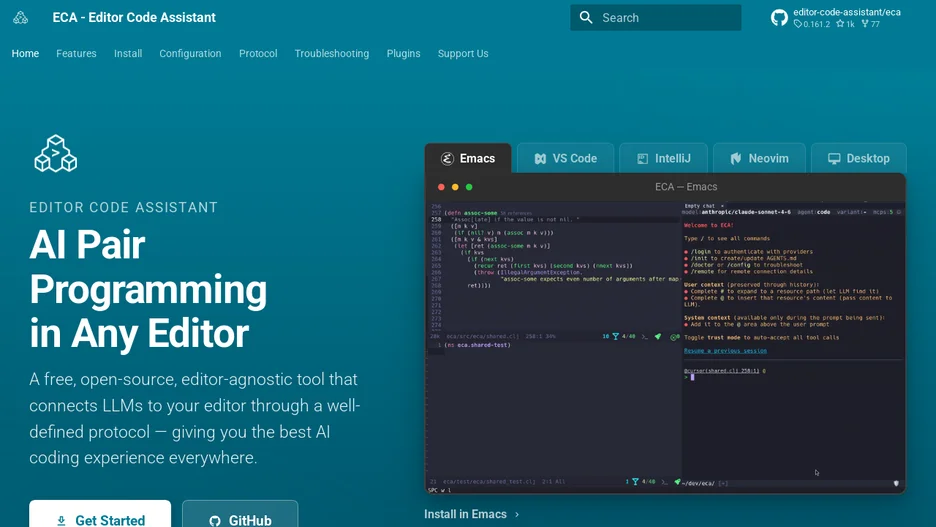Click the IntelliJ icon in its tab
Viewport: 936px width, 527px height.
click(x=642, y=158)
